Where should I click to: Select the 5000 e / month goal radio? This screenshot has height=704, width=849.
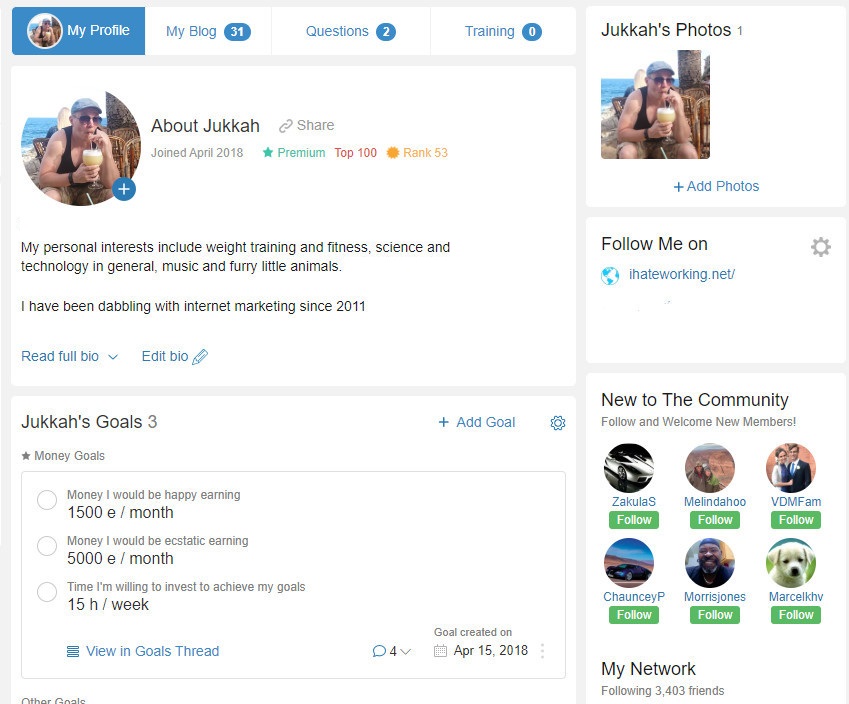click(47, 545)
